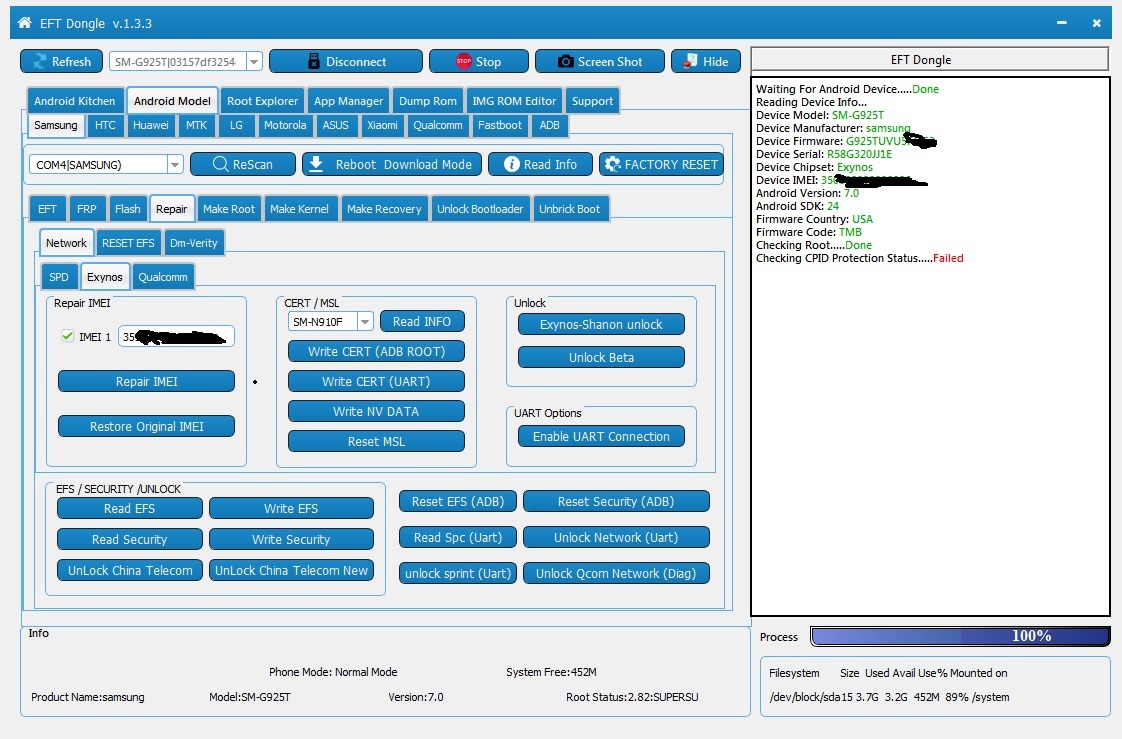Open the ADB tab
This screenshot has width=1122, height=739.
(550, 125)
